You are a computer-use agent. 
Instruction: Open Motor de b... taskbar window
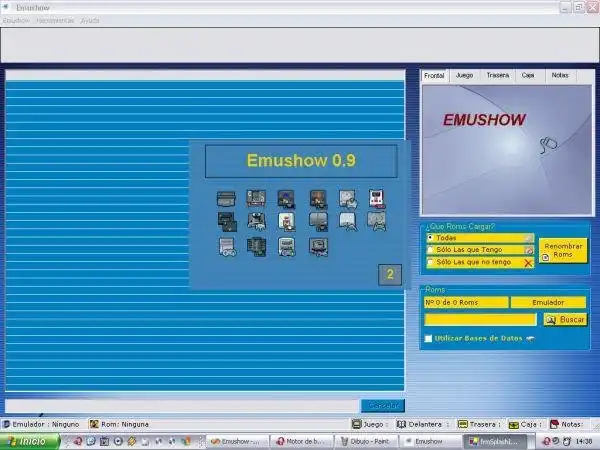pos(302,442)
